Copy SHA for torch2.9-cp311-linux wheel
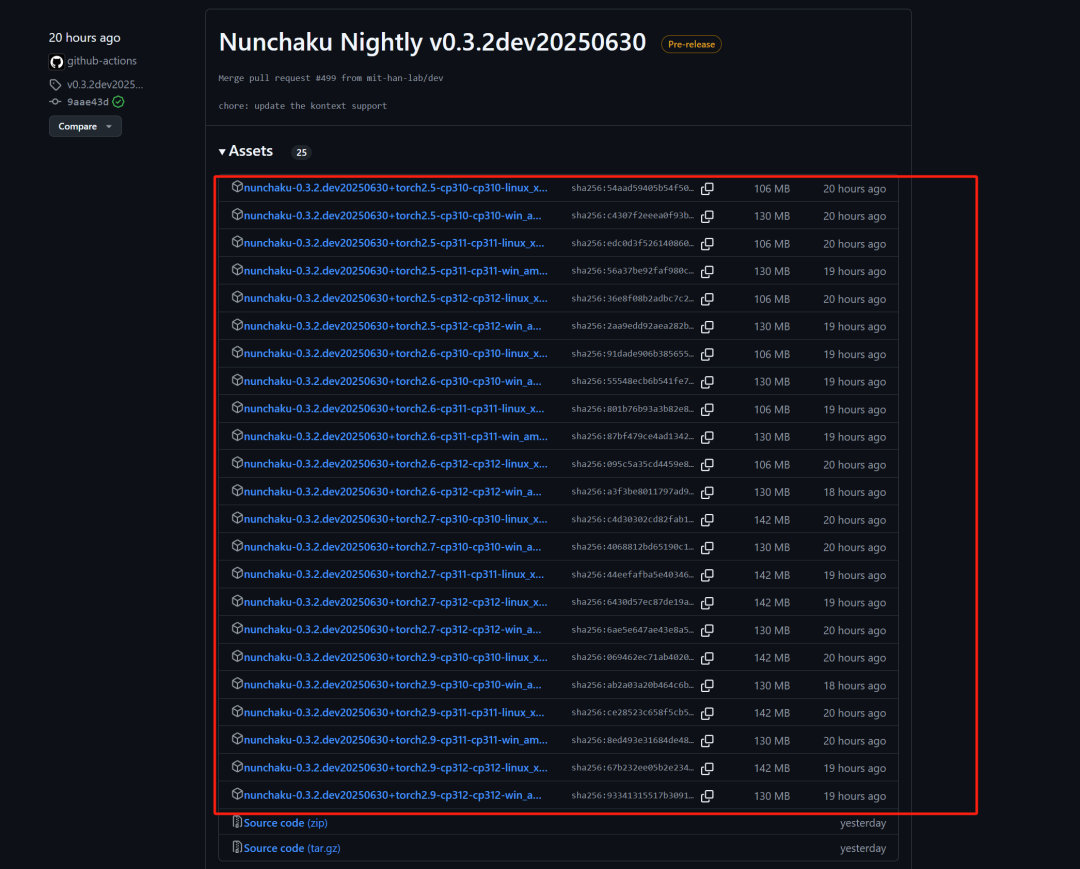1080x869 pixels. coord(707,713)
